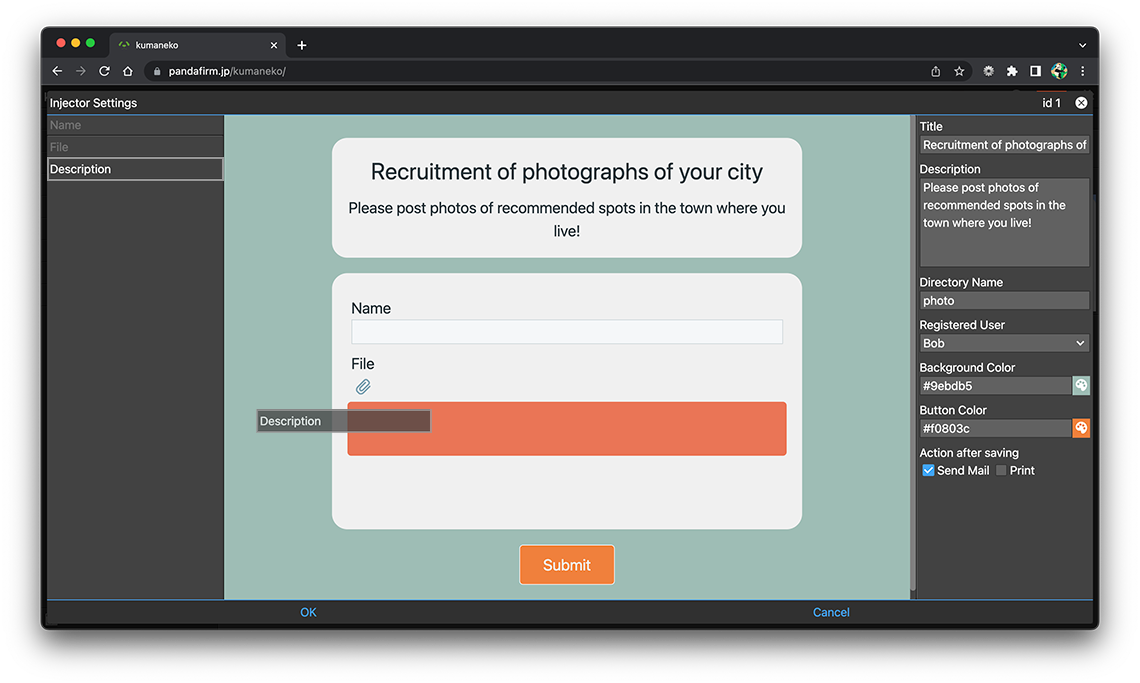Expand the Registered User dropdown
The height and width of the screenshot is (683, 1140).
point(1004,343)
